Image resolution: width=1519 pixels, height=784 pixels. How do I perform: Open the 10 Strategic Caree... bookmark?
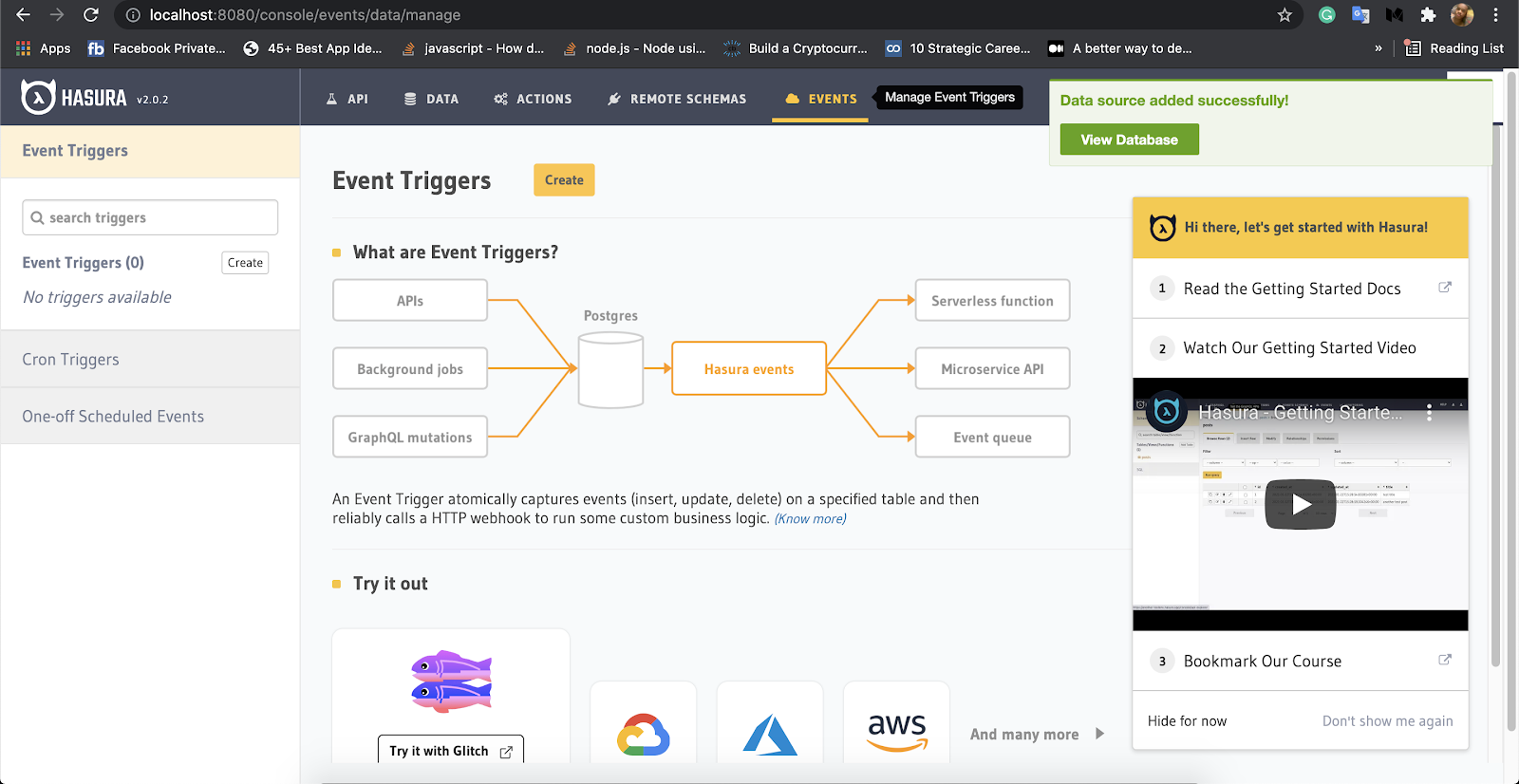[958, 48]
